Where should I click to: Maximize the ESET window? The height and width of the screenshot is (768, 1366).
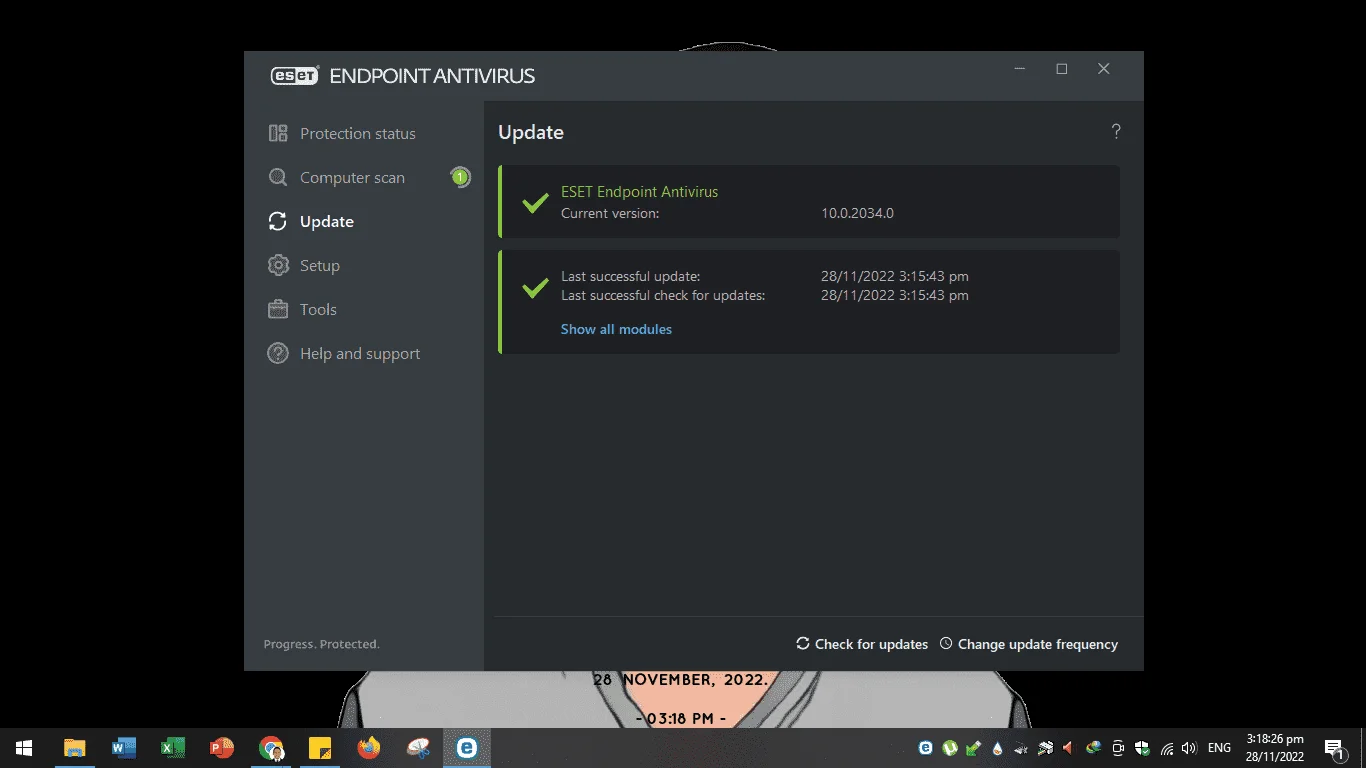click(x=1062, y=69)
